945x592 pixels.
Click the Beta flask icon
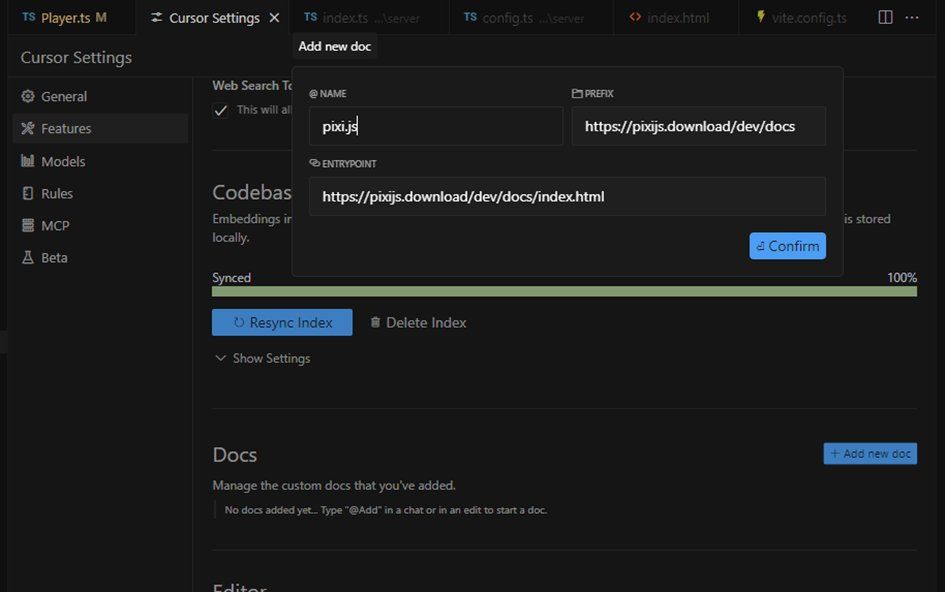(28, 257)
